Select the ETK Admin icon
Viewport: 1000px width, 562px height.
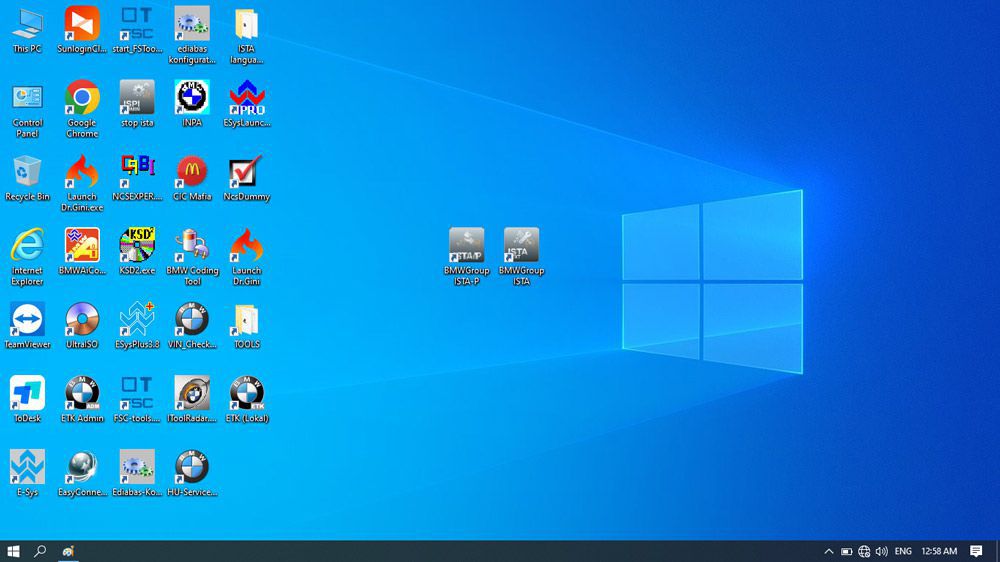click(x=82, y=400)
